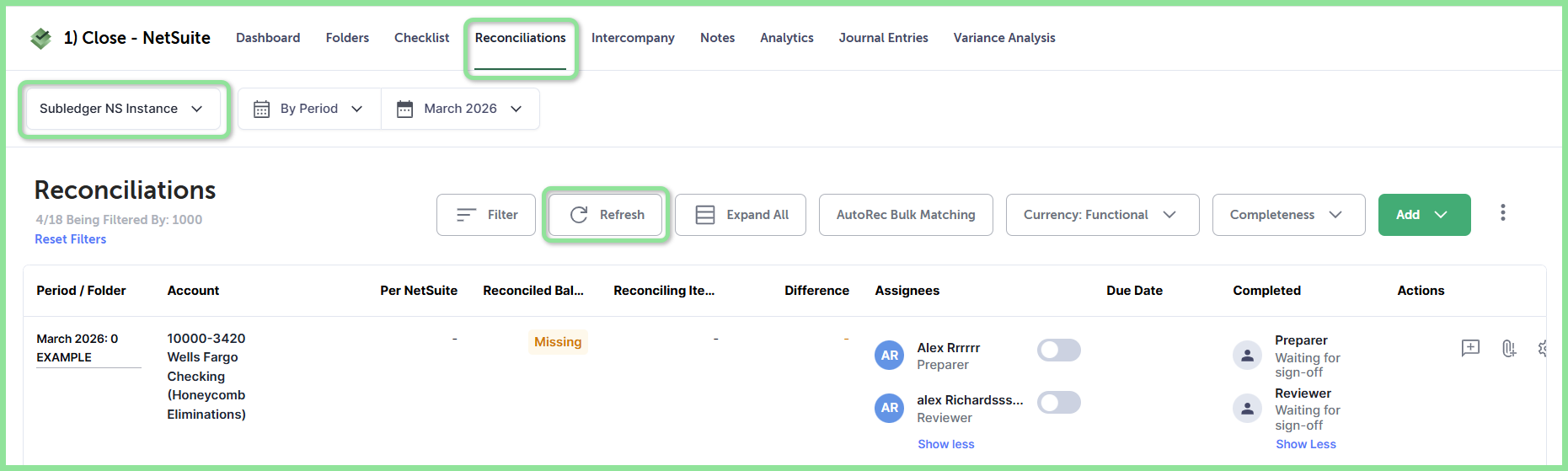1568x471 pixels.
Task: Open the March 2026 period dropdown
Action: 460,109
